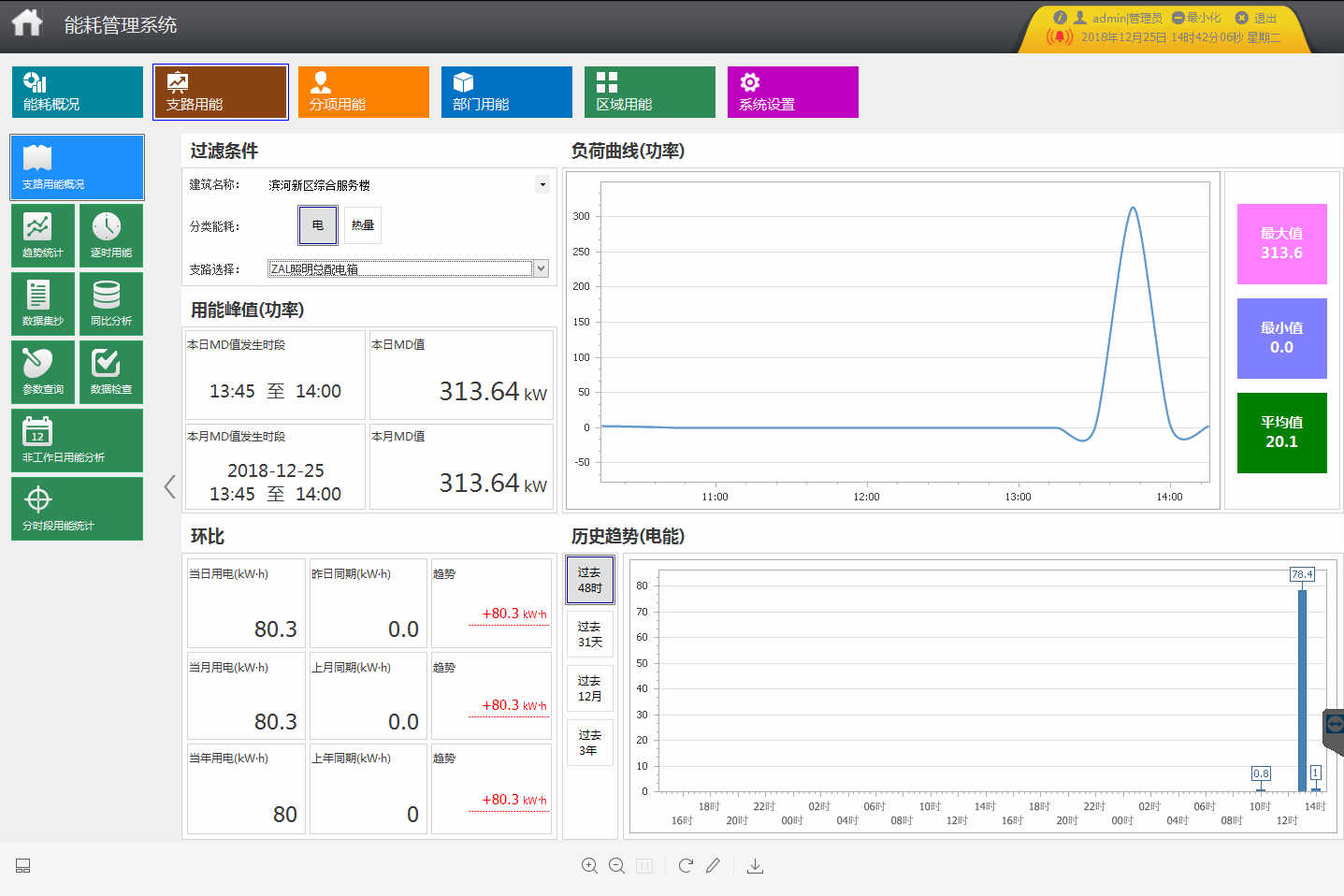This screenshot has height=896, width=1344.
Task: Click the green 平均值 20.1 card
Action: pyautogui.click(x=1282, y=433)
